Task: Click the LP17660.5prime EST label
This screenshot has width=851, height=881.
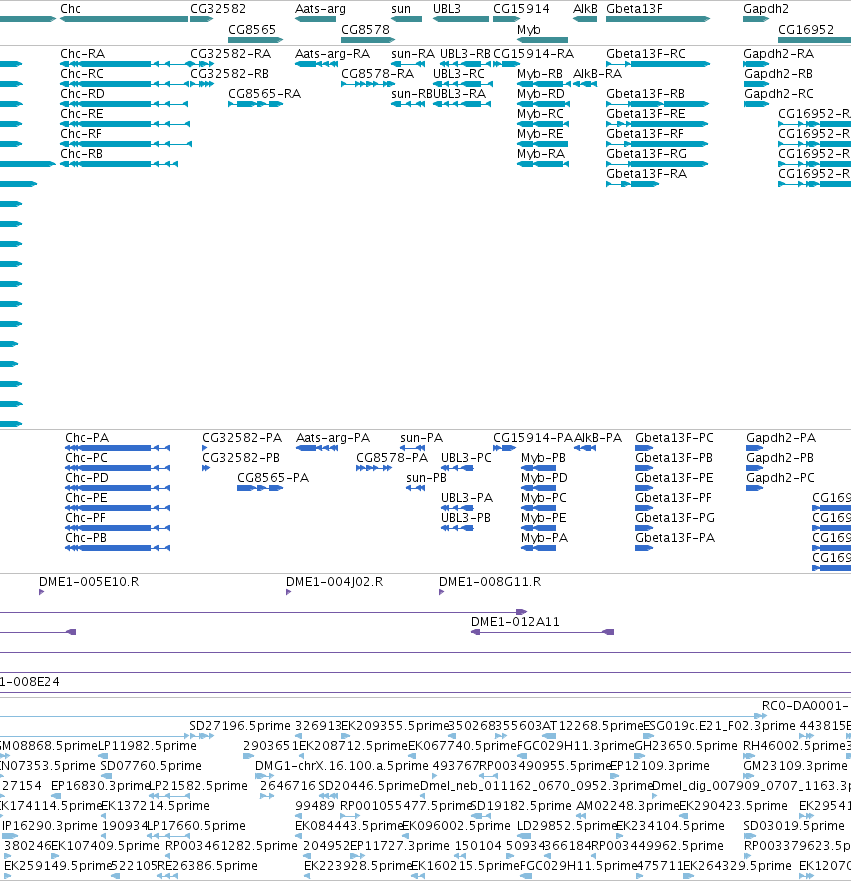Action: click(x=196, y=826)
